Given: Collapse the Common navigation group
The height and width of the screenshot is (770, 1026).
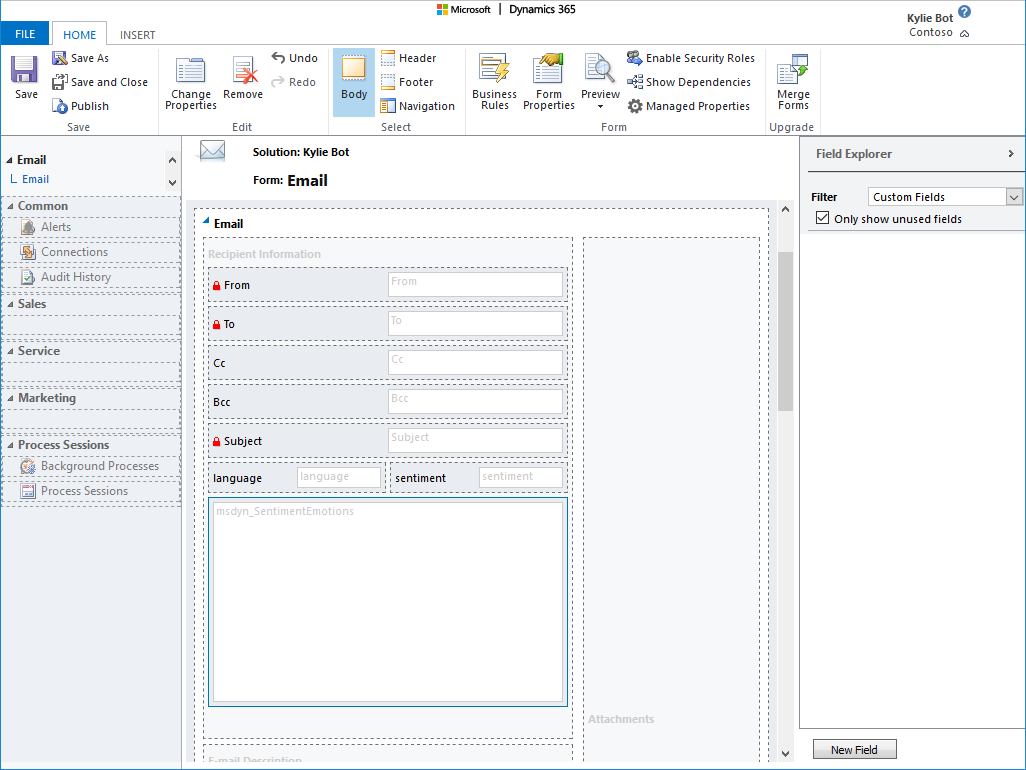Looking at the screenshot, I should click(10, 206).
